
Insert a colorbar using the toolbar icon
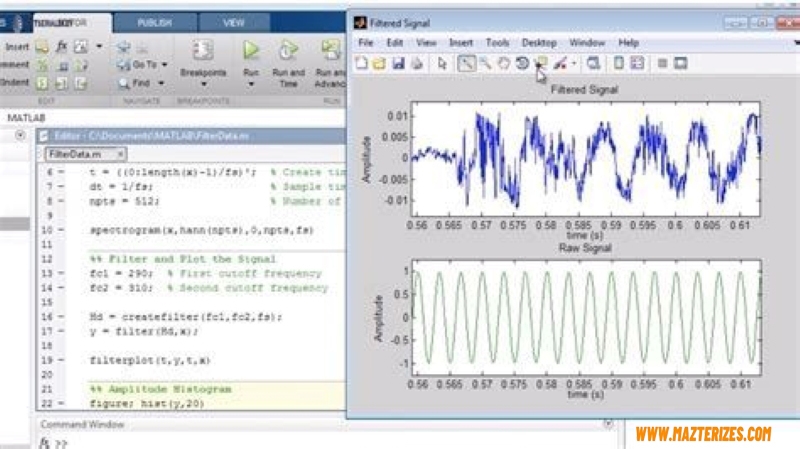coord(618,64)
